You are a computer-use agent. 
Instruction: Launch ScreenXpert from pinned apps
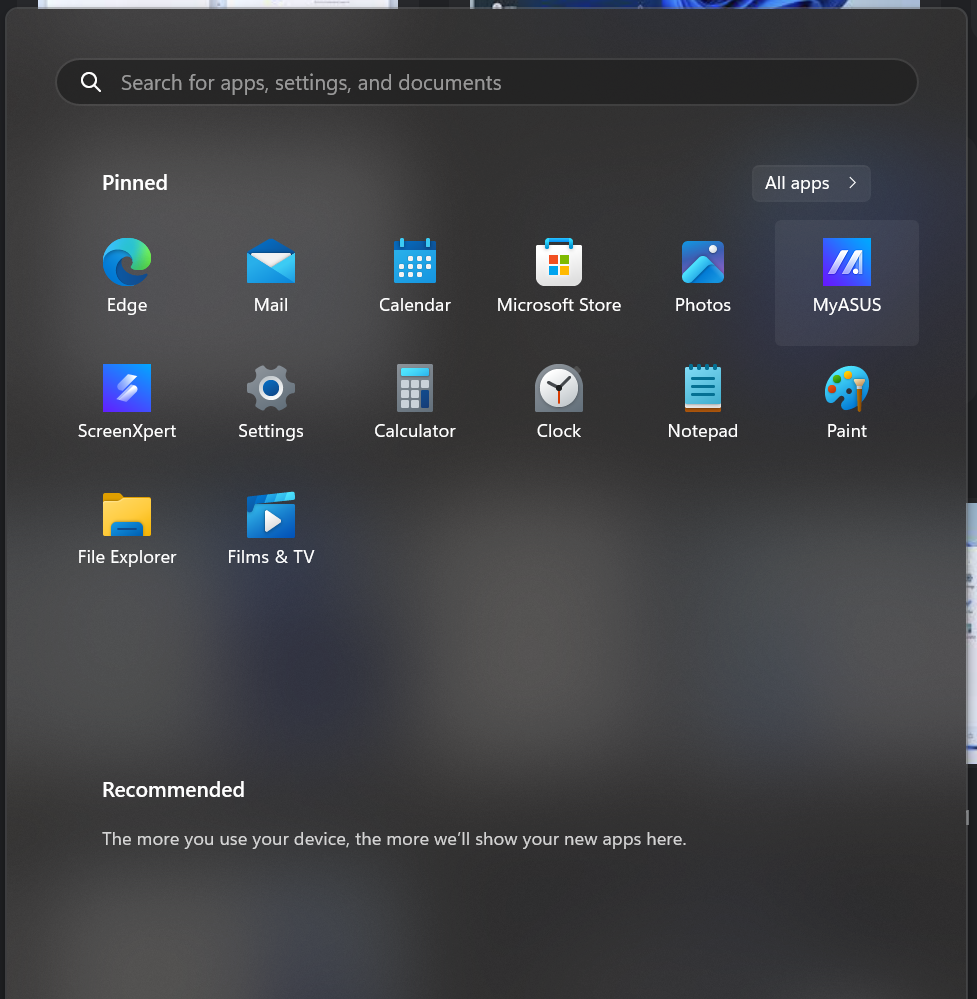click(x=127, y=402)
